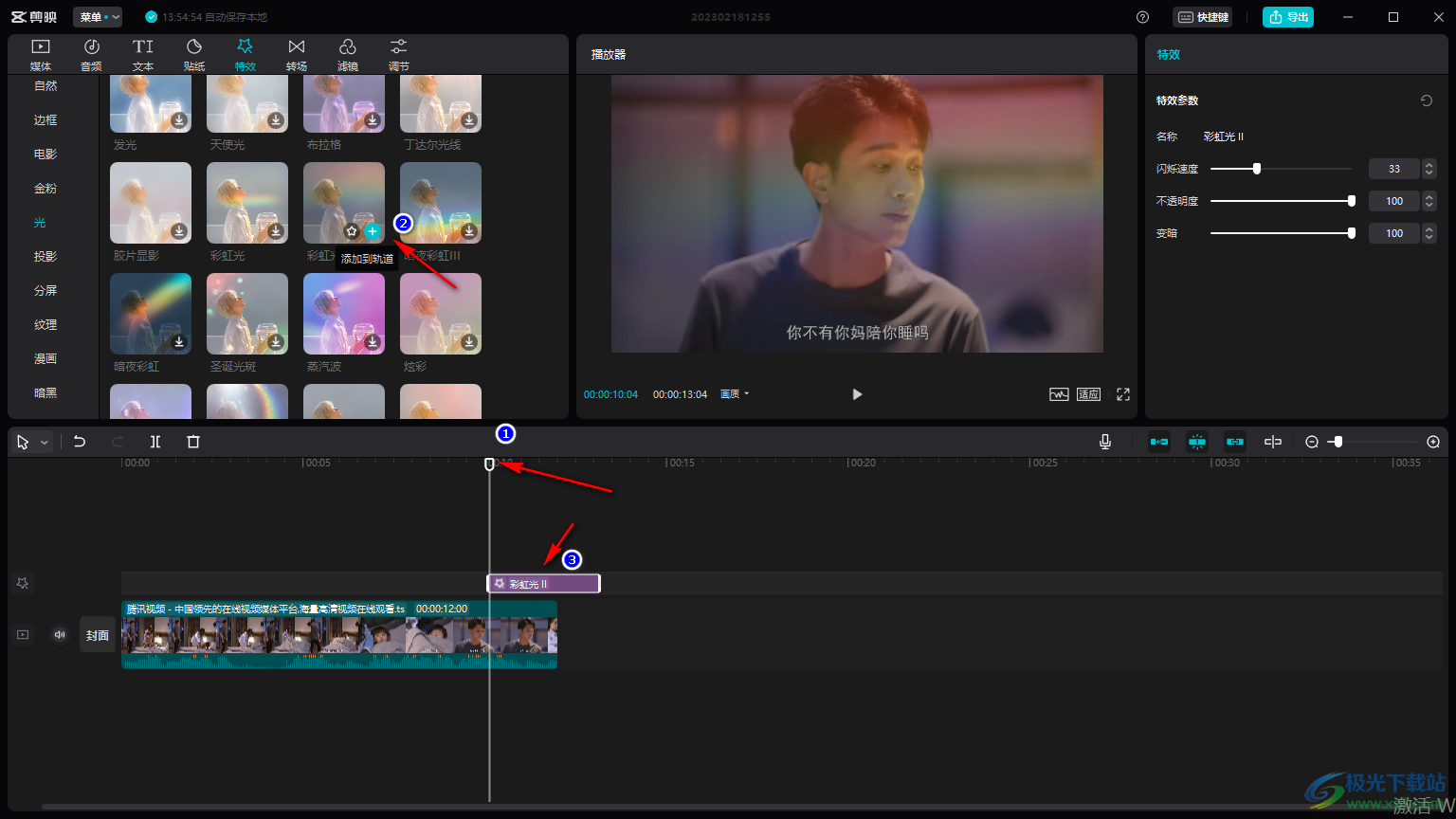Open the 菜单 menu dropdown
The height and width of the screenshot is (819, 1456).
tap(98, 17)
